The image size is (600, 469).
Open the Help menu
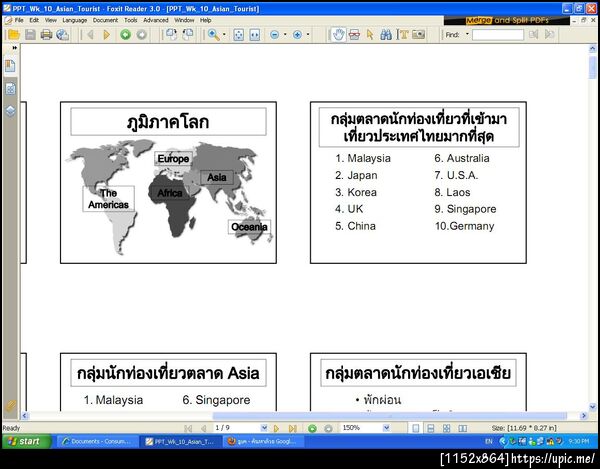(205, 20)
